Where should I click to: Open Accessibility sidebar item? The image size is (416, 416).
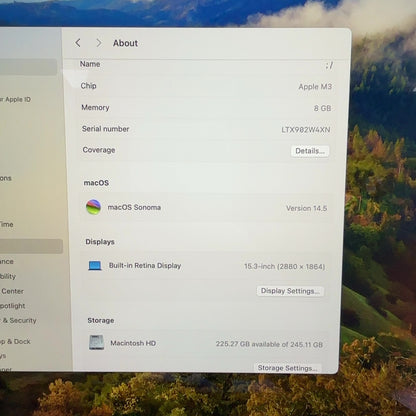[8, 276]
